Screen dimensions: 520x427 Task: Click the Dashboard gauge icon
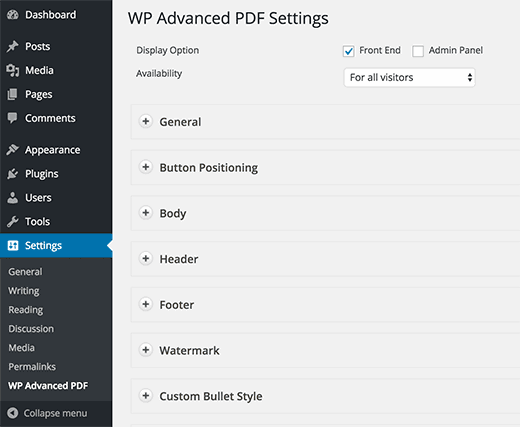click(13, 15)
